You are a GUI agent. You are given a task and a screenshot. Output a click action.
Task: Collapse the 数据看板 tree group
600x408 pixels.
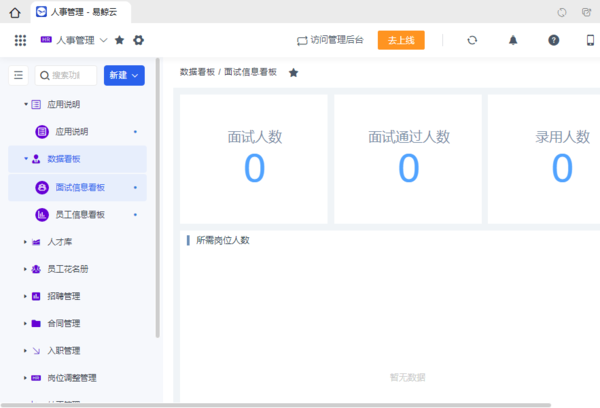26,158
